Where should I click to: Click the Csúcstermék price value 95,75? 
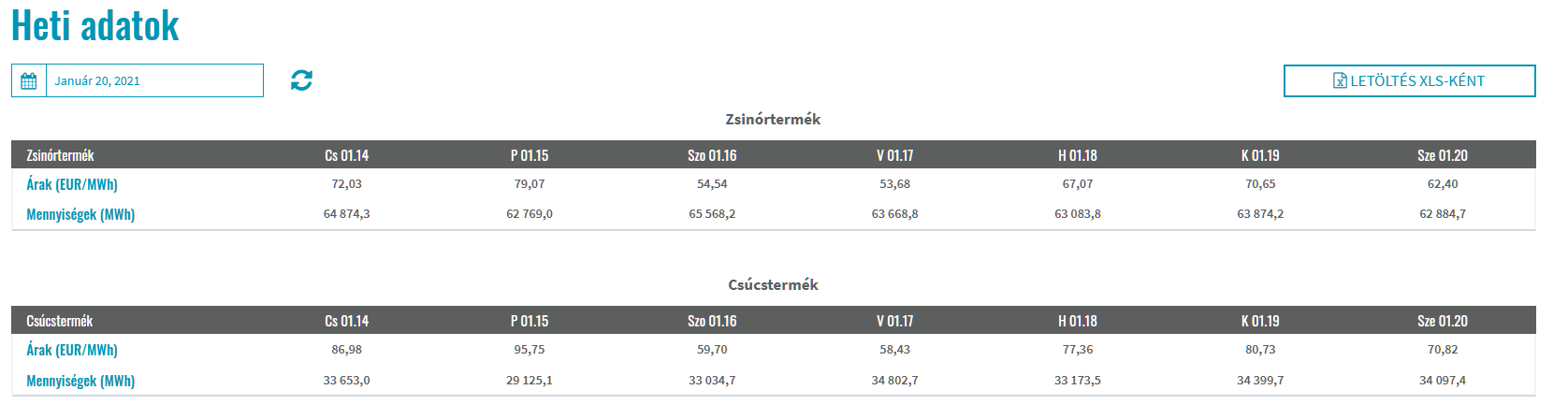(530, 350)
